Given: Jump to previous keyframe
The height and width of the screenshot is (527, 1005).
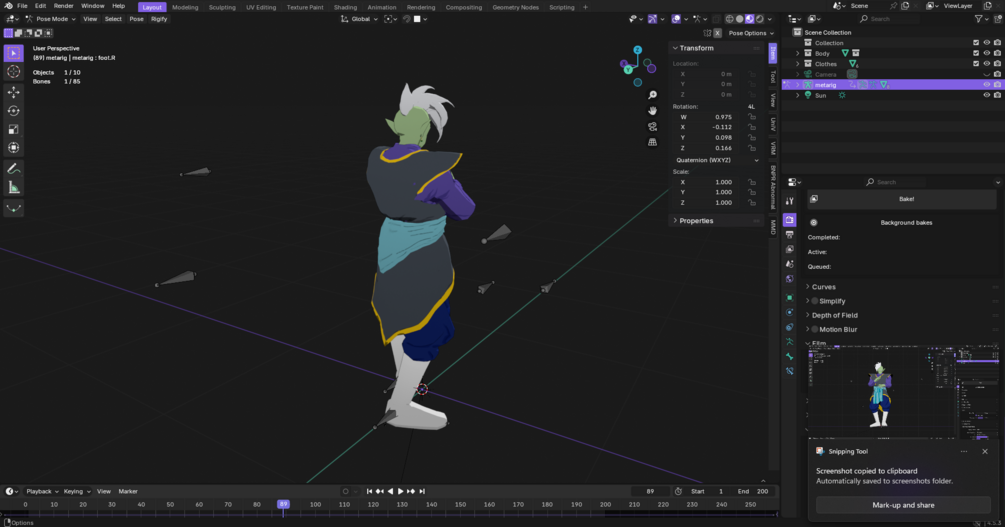Looking at the screenshot, I should 379,491.
